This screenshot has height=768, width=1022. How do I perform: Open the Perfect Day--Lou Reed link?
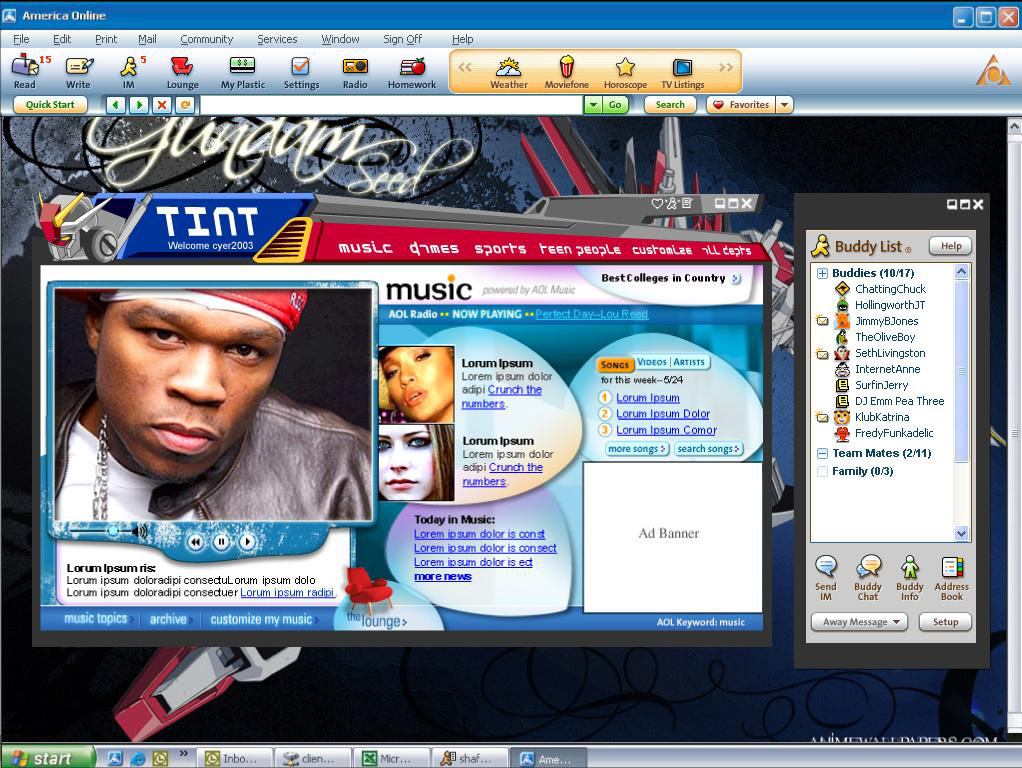(x=591, y=314)
